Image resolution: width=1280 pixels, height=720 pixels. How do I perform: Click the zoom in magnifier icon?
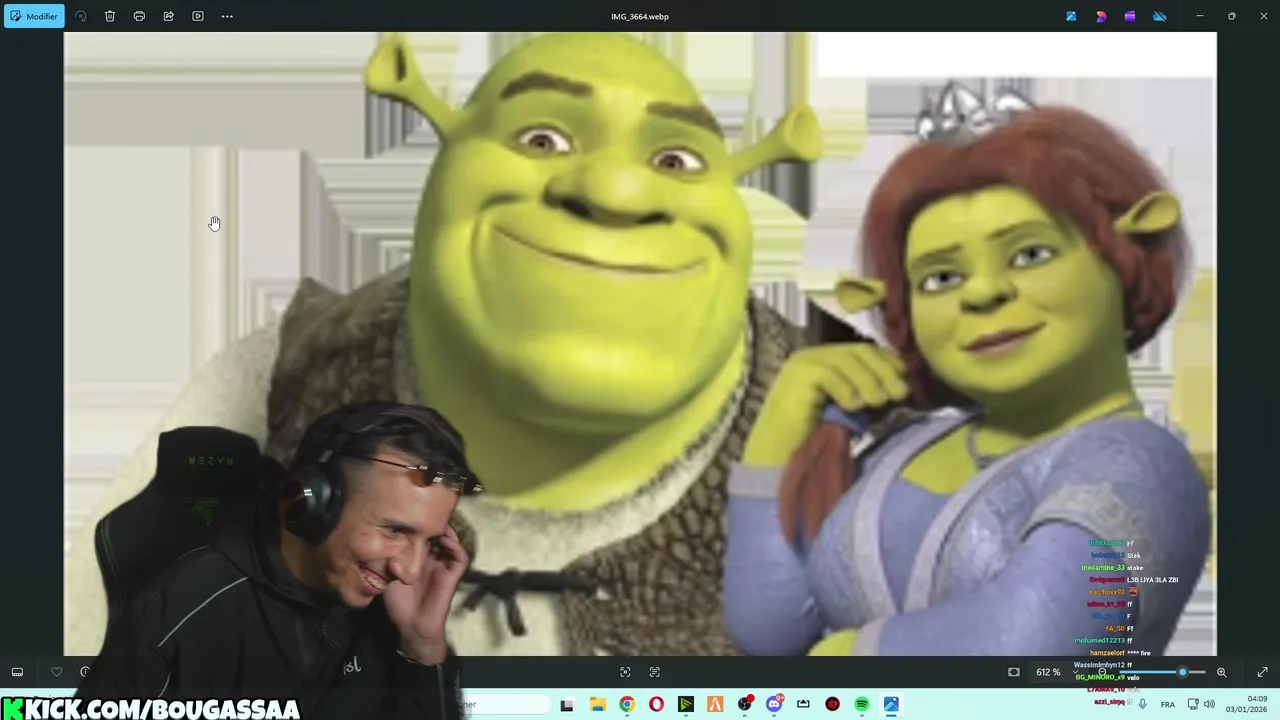[1221, 672]
